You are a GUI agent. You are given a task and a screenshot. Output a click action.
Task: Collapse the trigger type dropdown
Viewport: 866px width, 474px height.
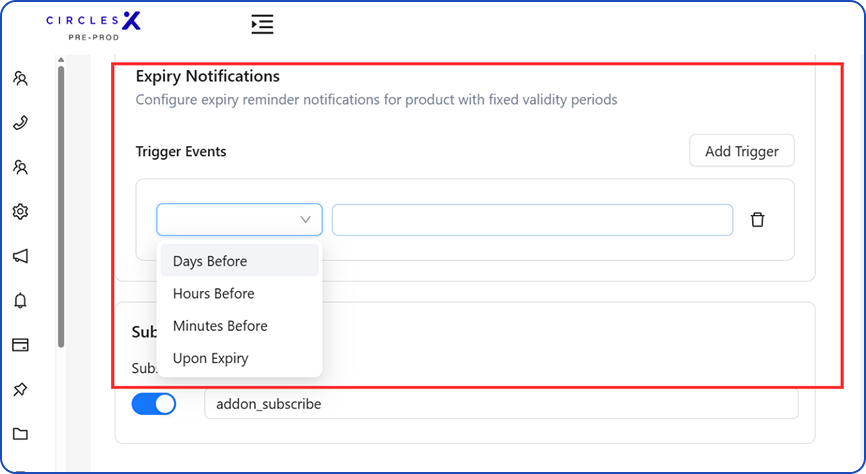click(239, 220)
